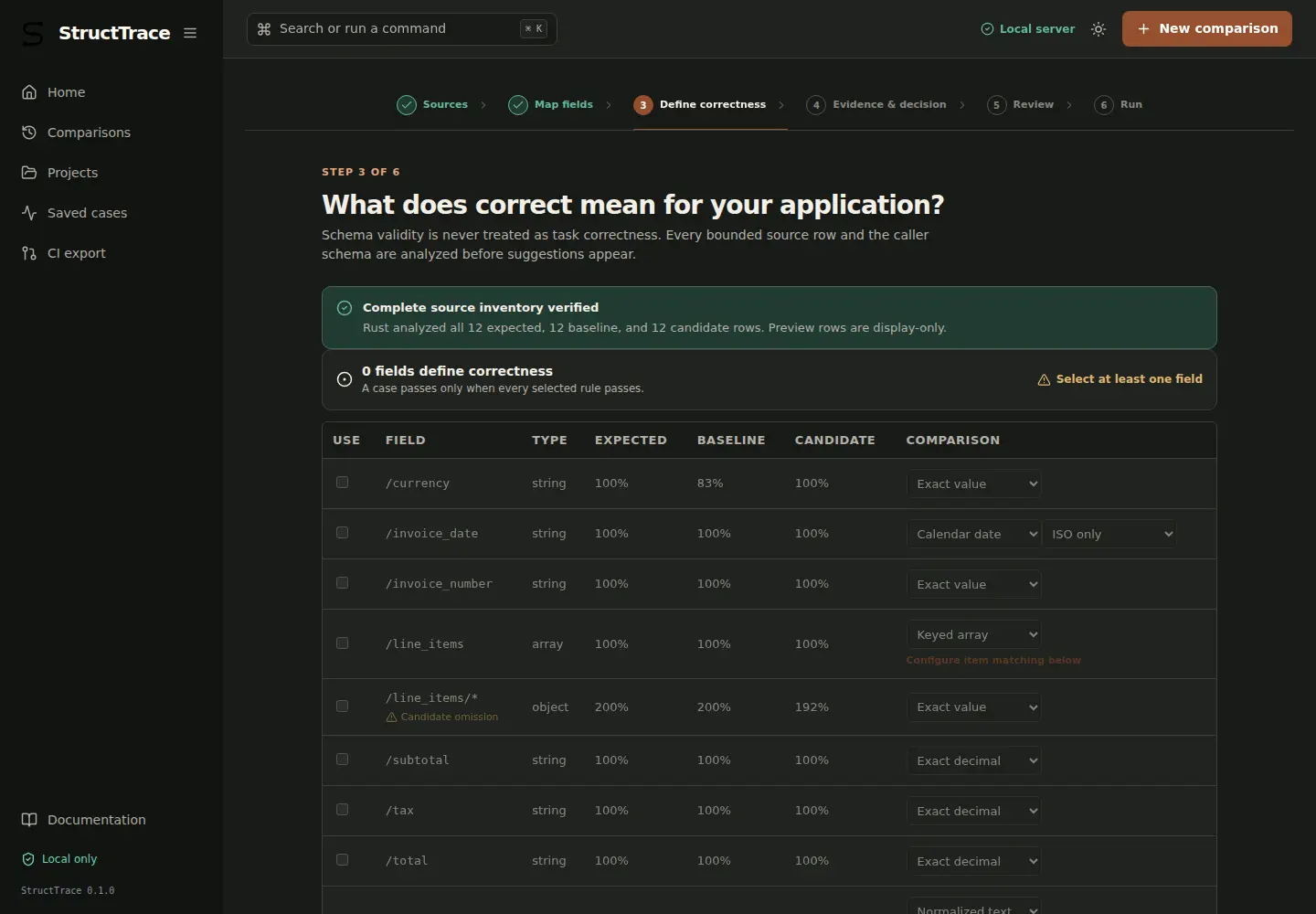Open the CI export page
Screen dimensions: 1316x914
click(111, 253)
